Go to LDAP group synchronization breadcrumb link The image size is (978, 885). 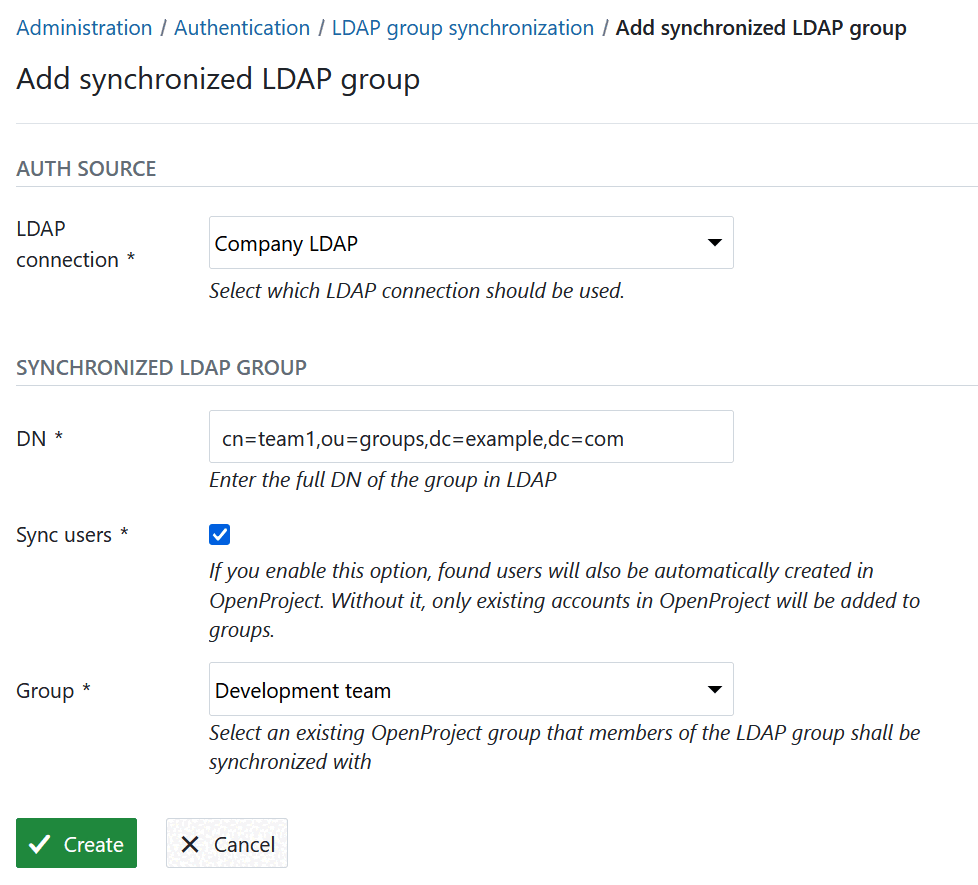(462, 28)
